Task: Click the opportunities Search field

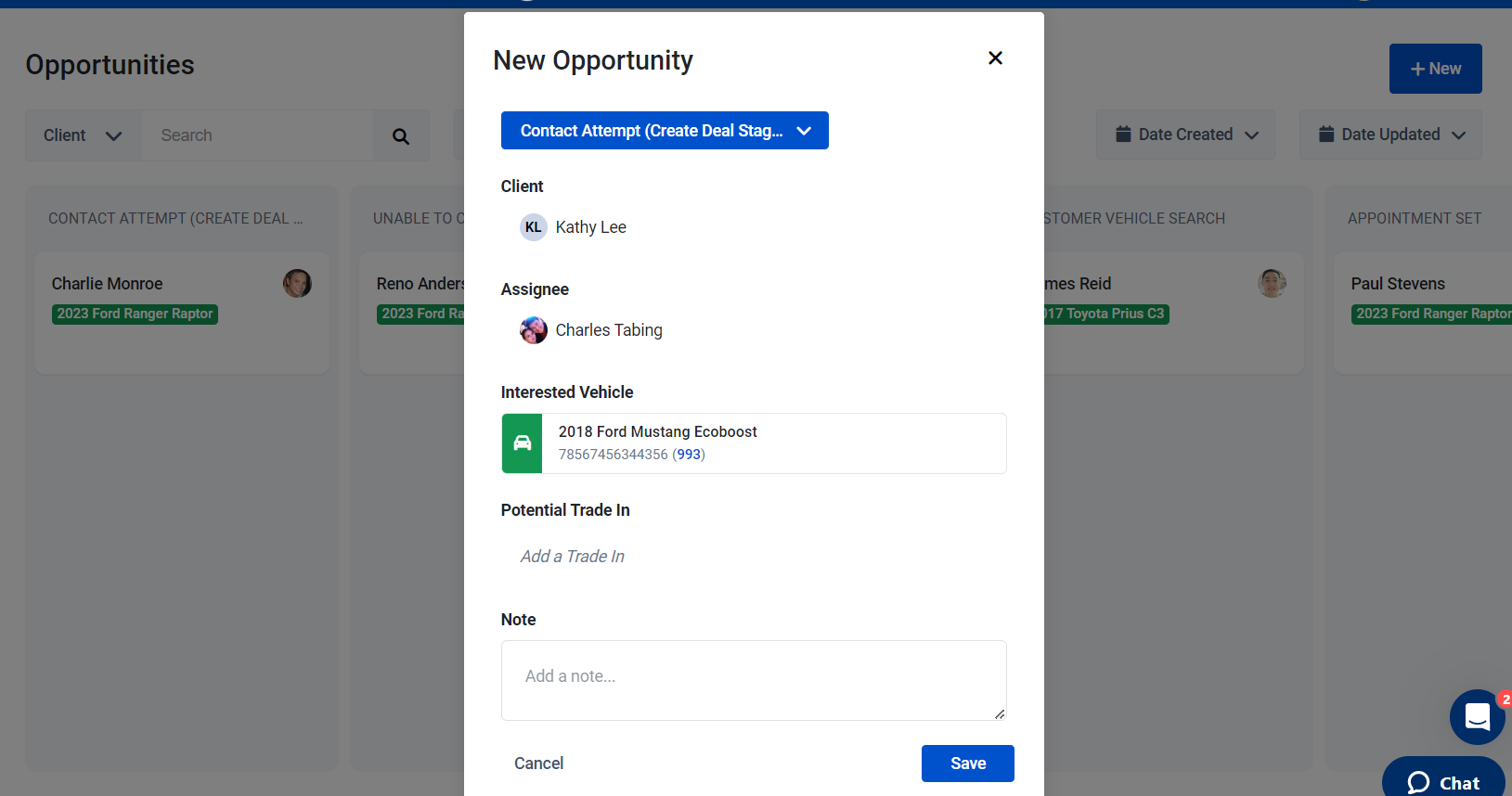Action: (258, 135)
